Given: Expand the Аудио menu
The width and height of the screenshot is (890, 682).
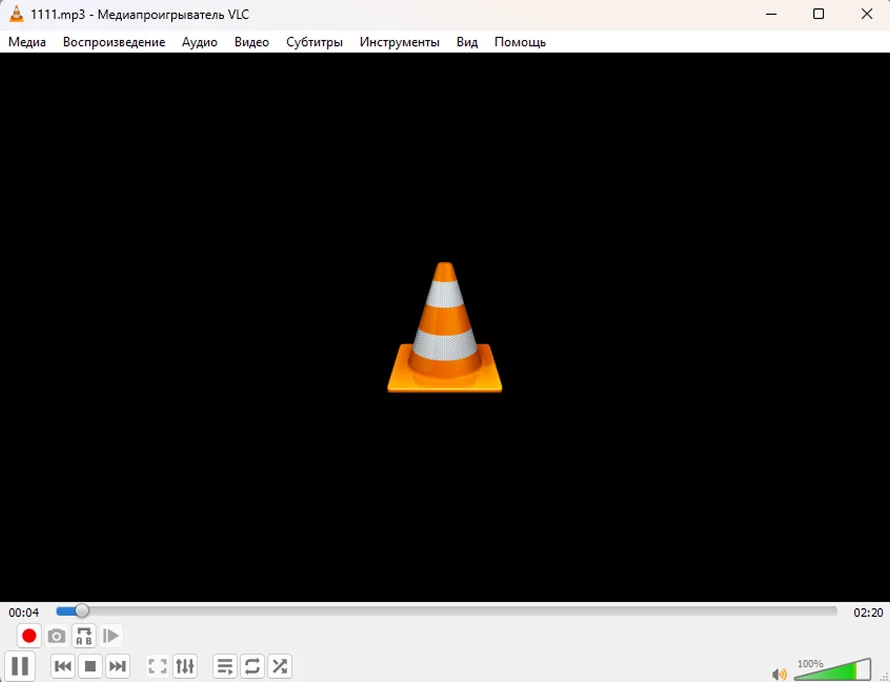Looking at the screenshot, I should [200, 42].
